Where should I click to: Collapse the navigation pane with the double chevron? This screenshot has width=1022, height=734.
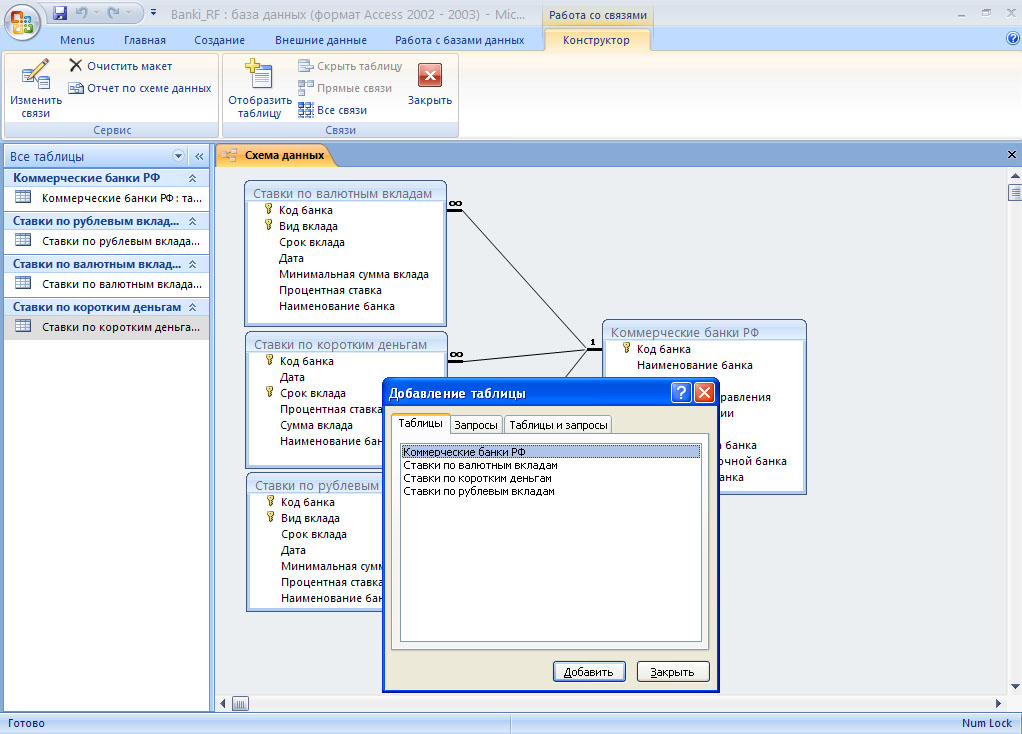[x=199, y=156]
